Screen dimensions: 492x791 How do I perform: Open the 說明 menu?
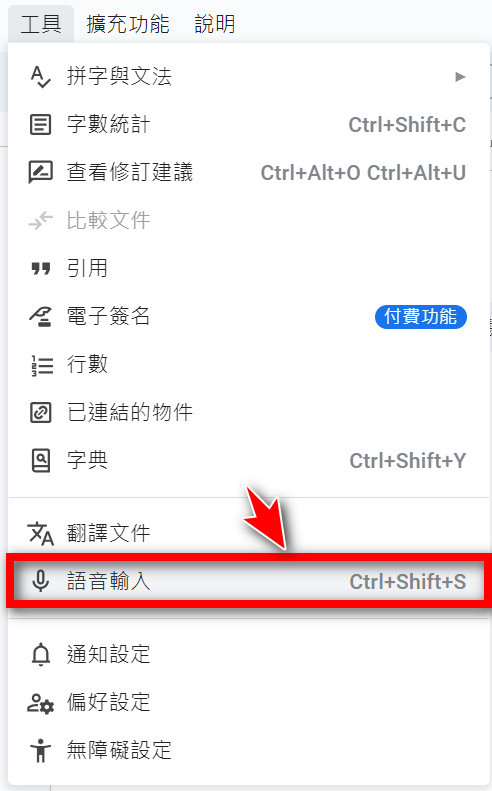tap(214, 24)
